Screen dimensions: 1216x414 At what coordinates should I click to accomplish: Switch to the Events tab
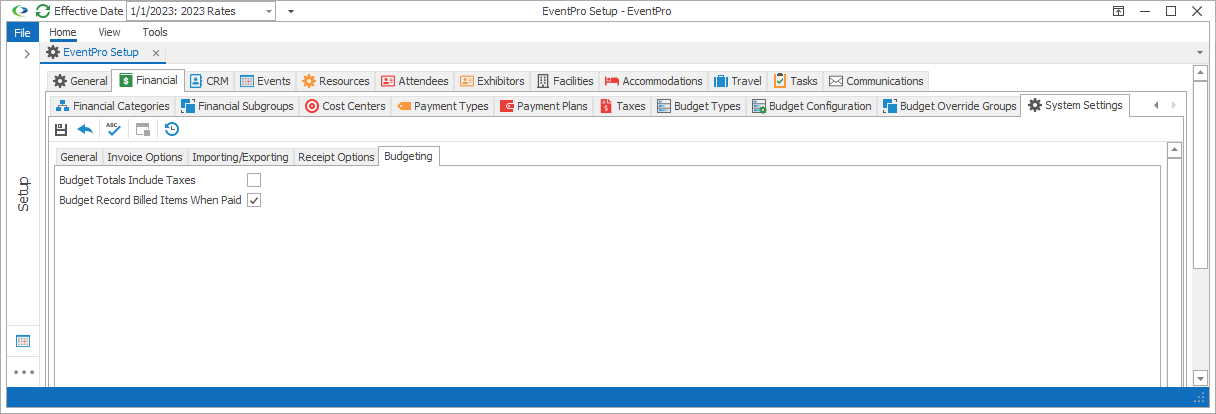tap(265, 81)
